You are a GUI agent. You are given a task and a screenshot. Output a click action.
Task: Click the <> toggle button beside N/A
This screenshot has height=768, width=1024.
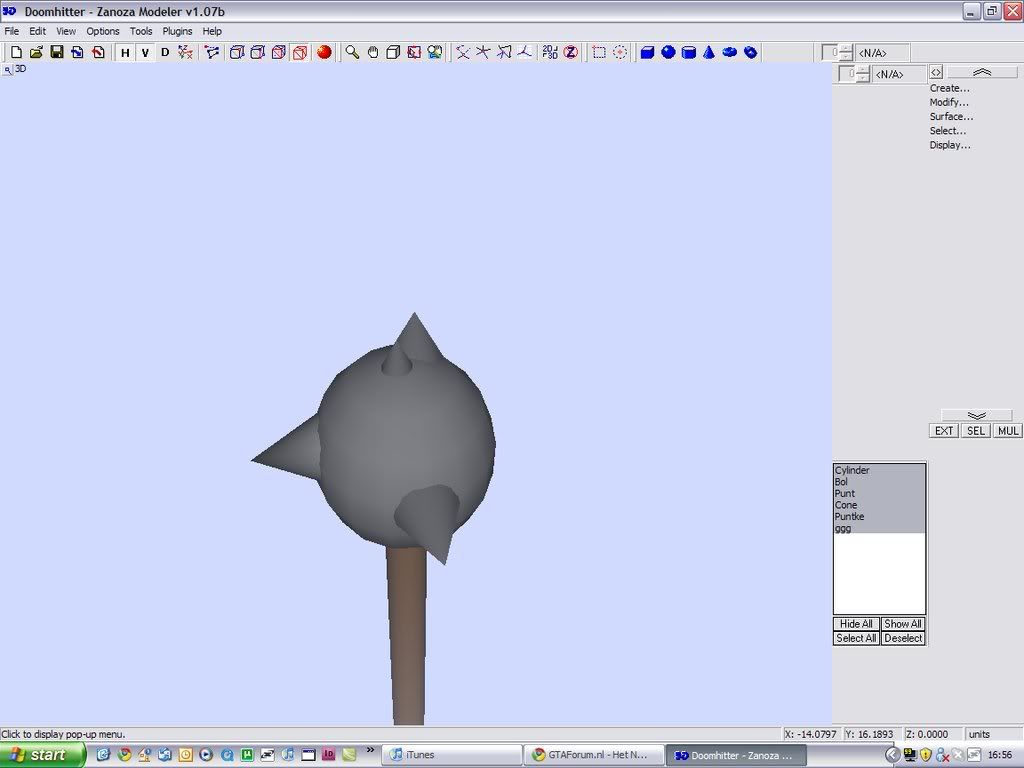[x=936, y=72]
